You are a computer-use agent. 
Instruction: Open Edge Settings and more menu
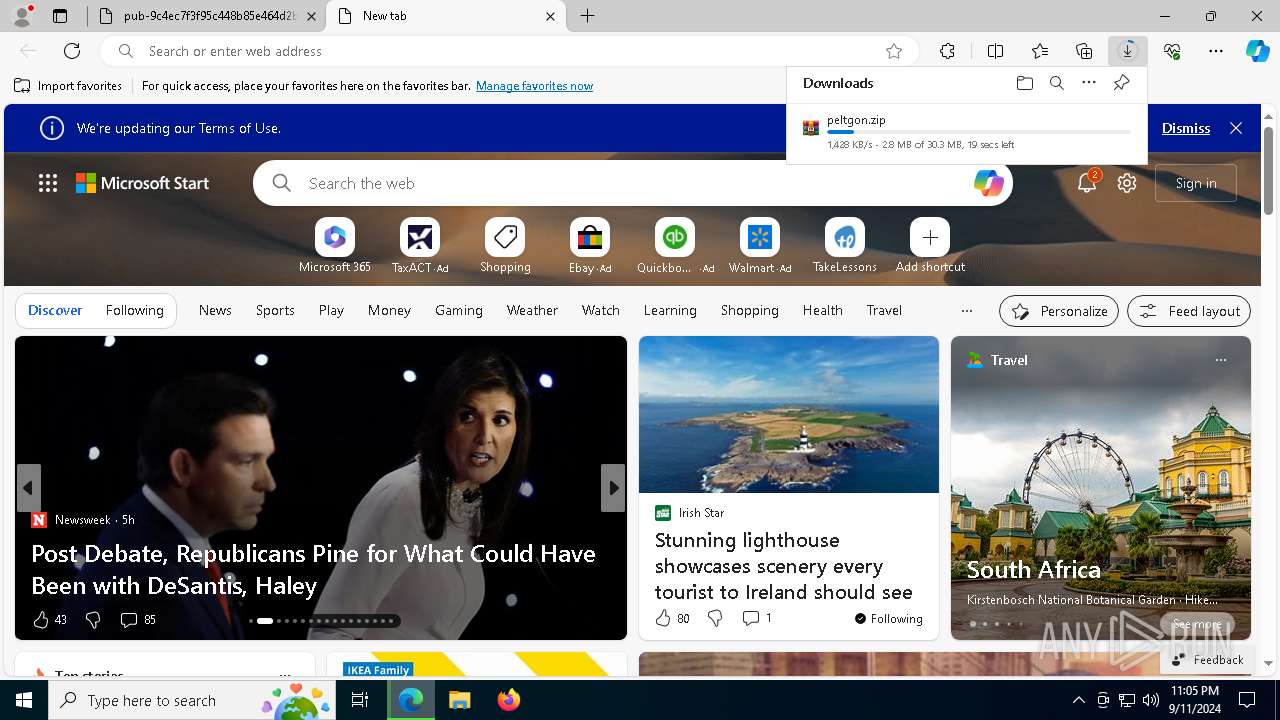(1216, 51)
